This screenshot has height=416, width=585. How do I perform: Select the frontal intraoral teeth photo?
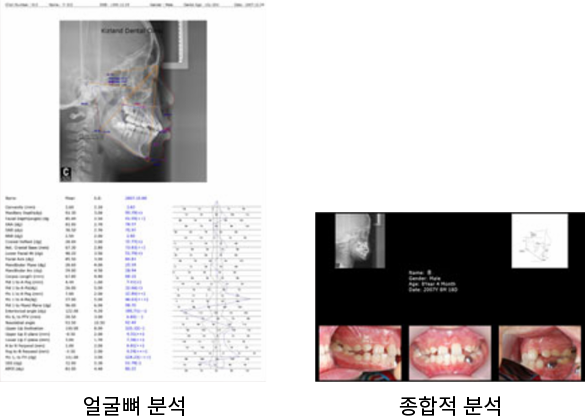(450, 353)
